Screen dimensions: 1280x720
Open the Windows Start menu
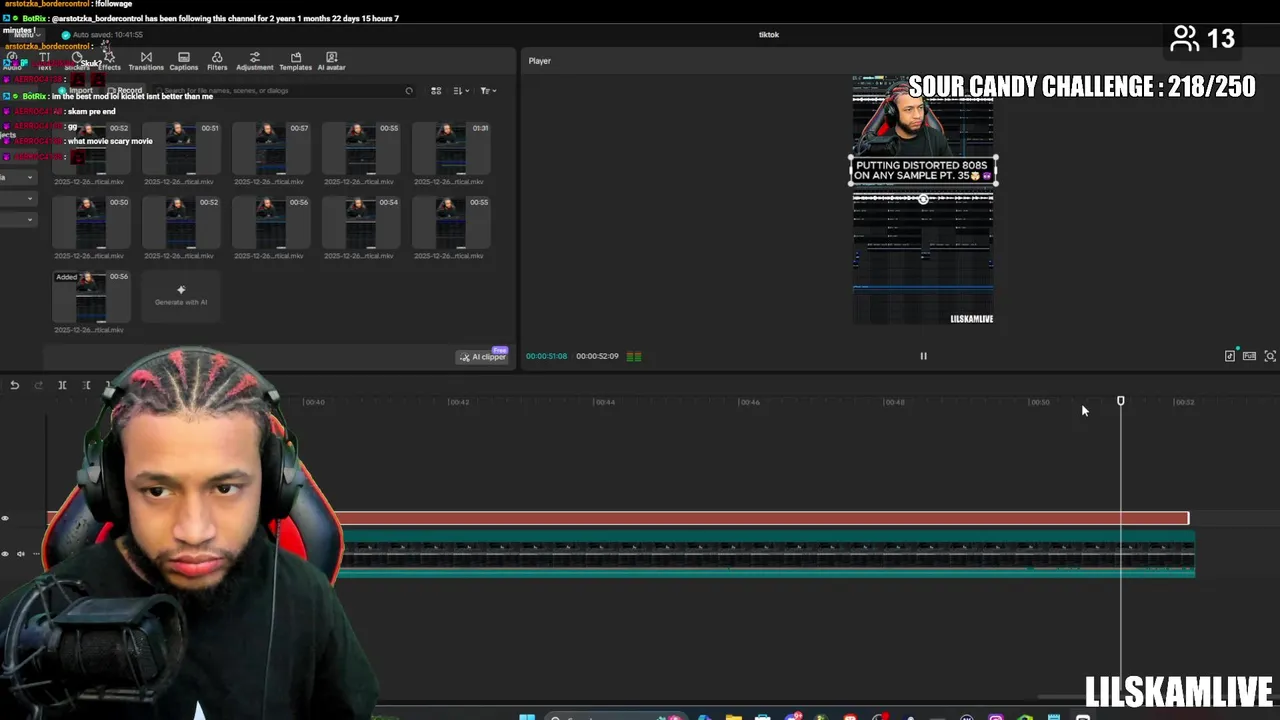(527, 716)
